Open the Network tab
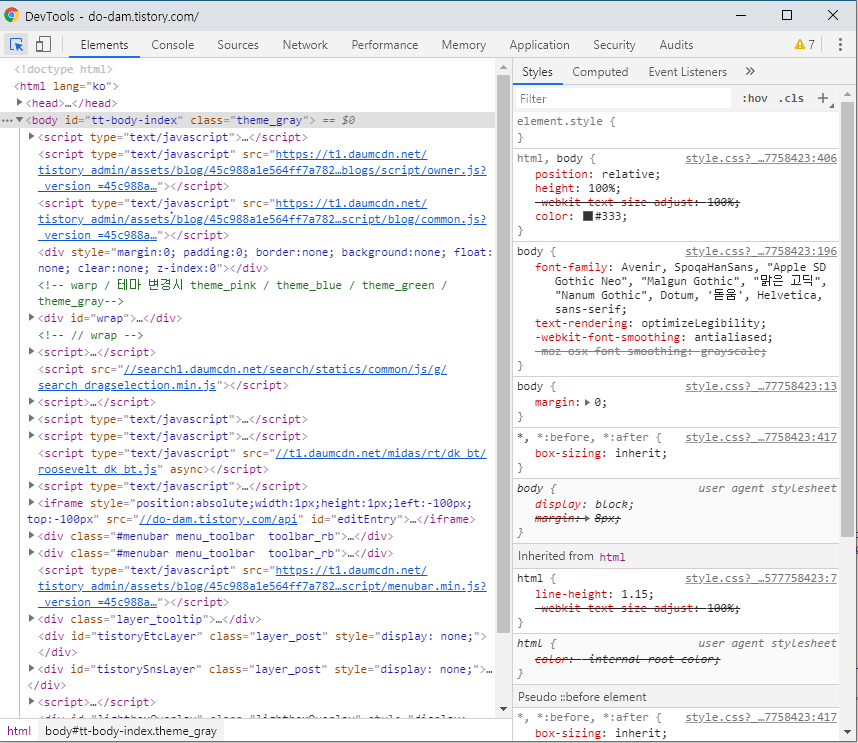 click(305, 45)
